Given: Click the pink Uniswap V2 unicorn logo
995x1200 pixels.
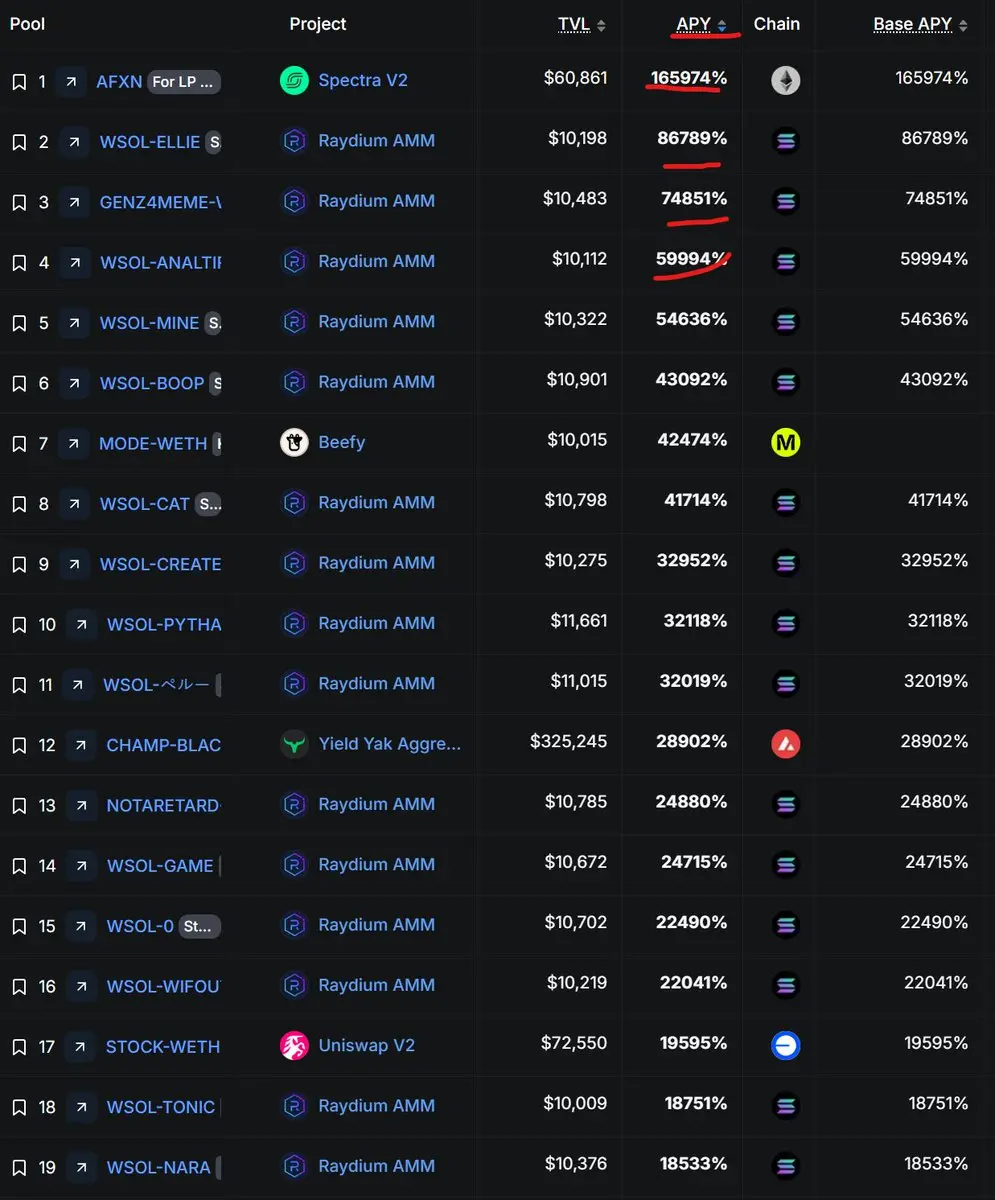Looking at the screenshot, I should point(294,1046).
